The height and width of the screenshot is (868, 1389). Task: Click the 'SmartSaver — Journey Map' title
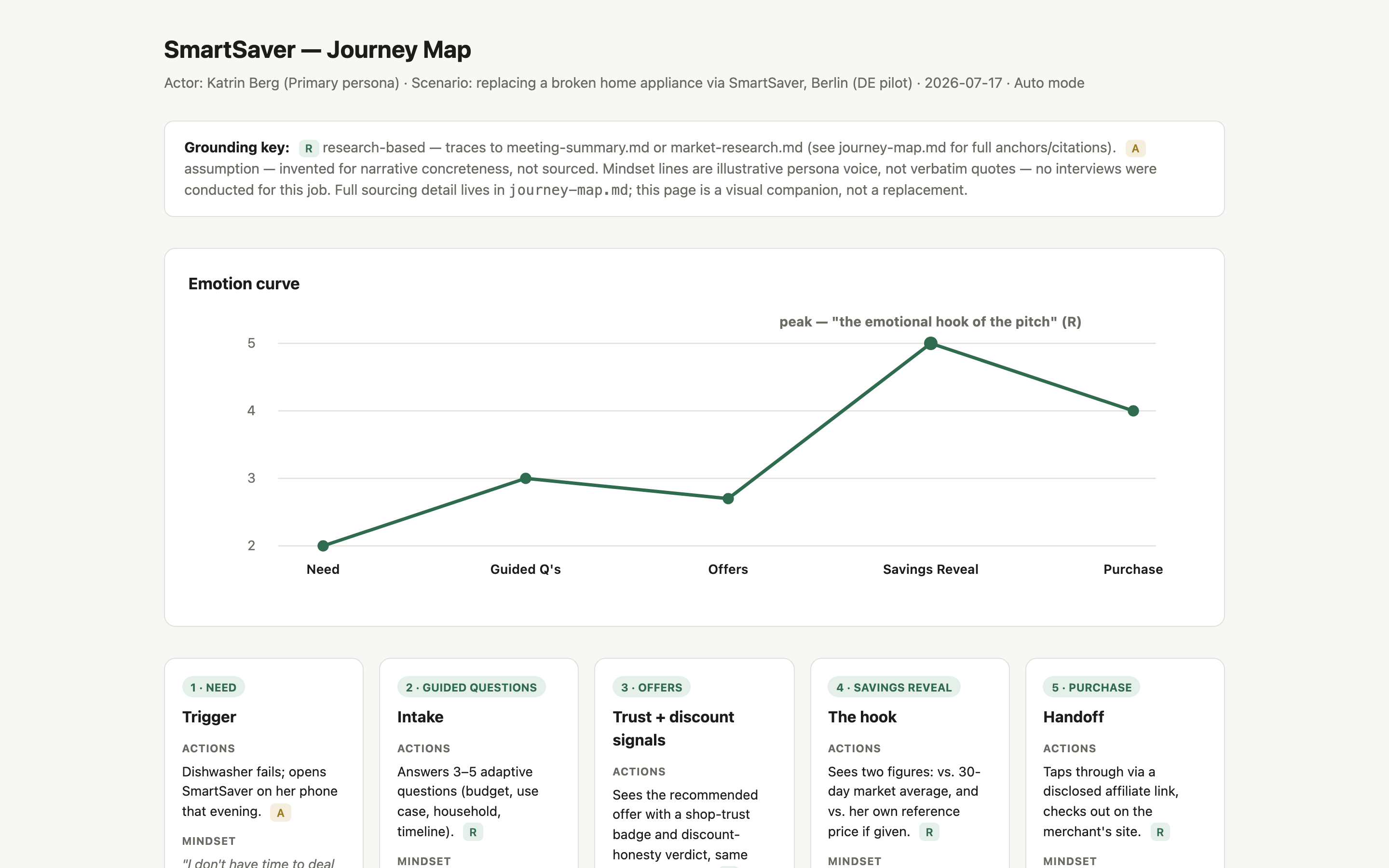point(317,50)
